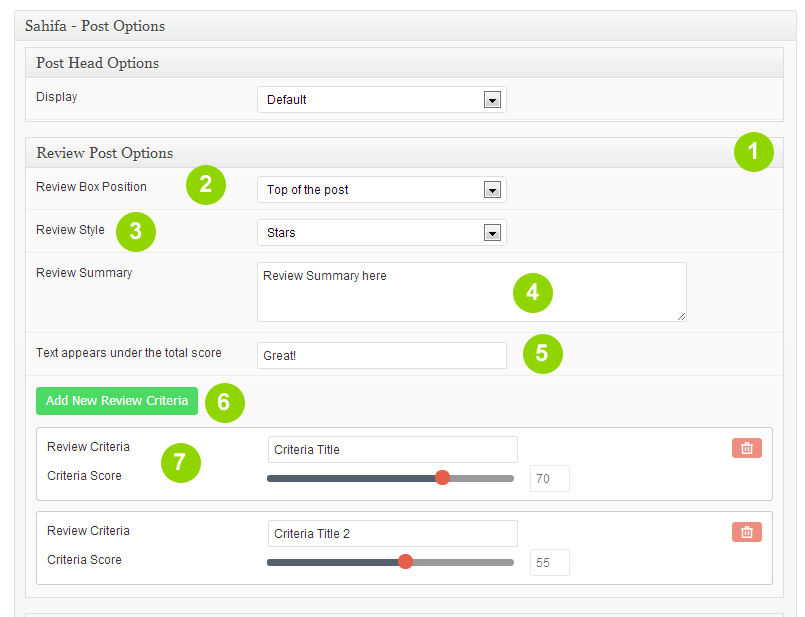Click the Criteria Title 2 text field

click(392, 534)
